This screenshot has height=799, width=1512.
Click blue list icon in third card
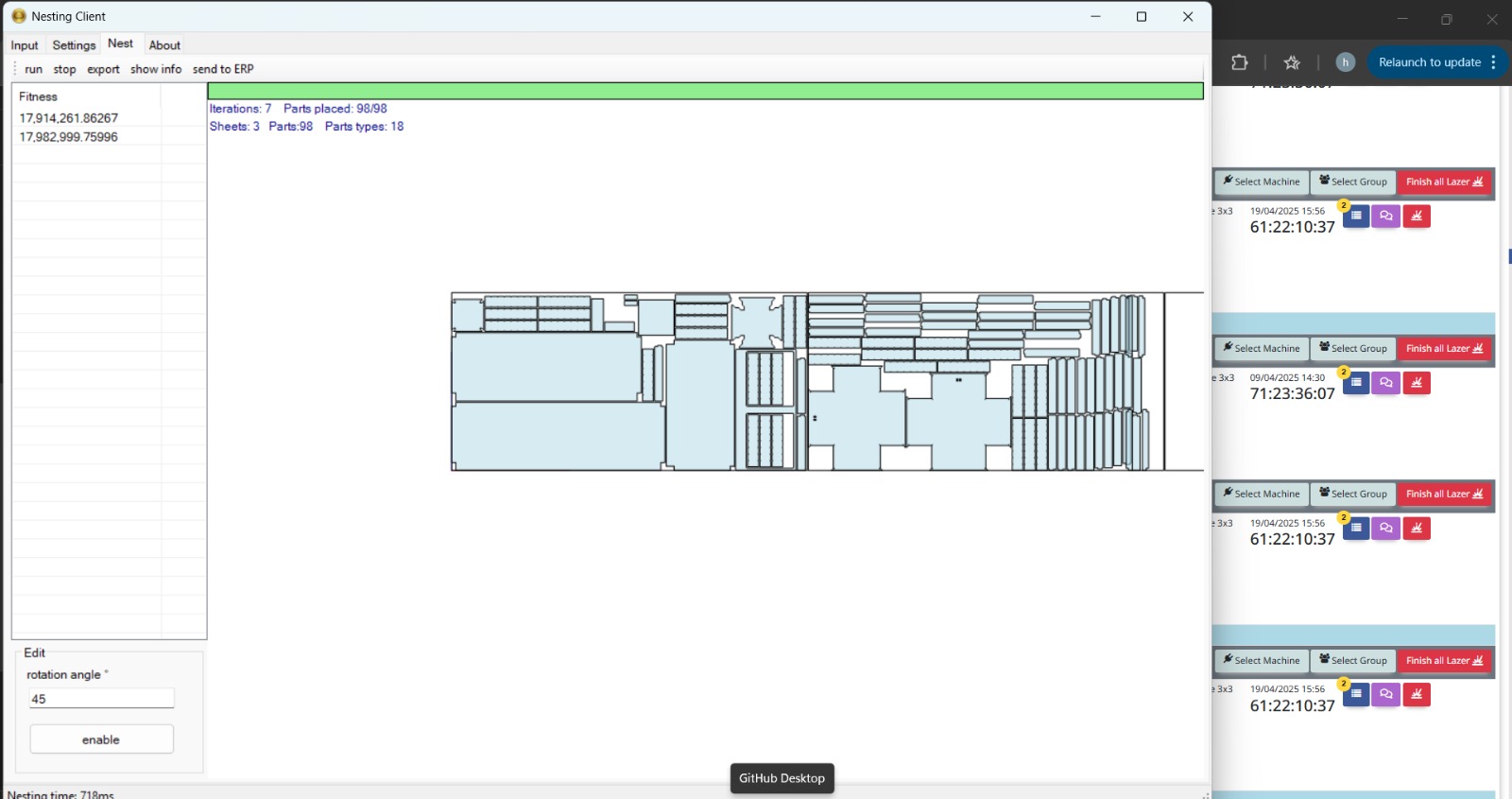pyautogui.click(x=1356, y=528)
